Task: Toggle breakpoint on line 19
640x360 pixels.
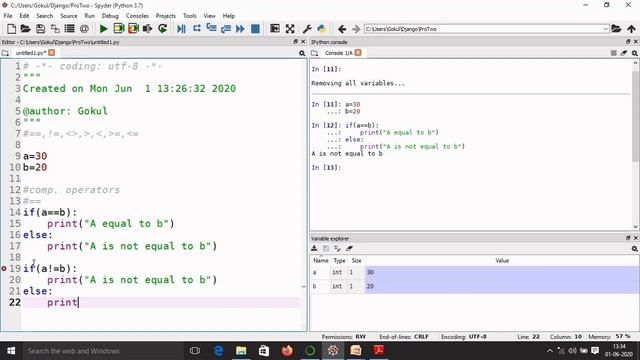Action: point(4,268)
